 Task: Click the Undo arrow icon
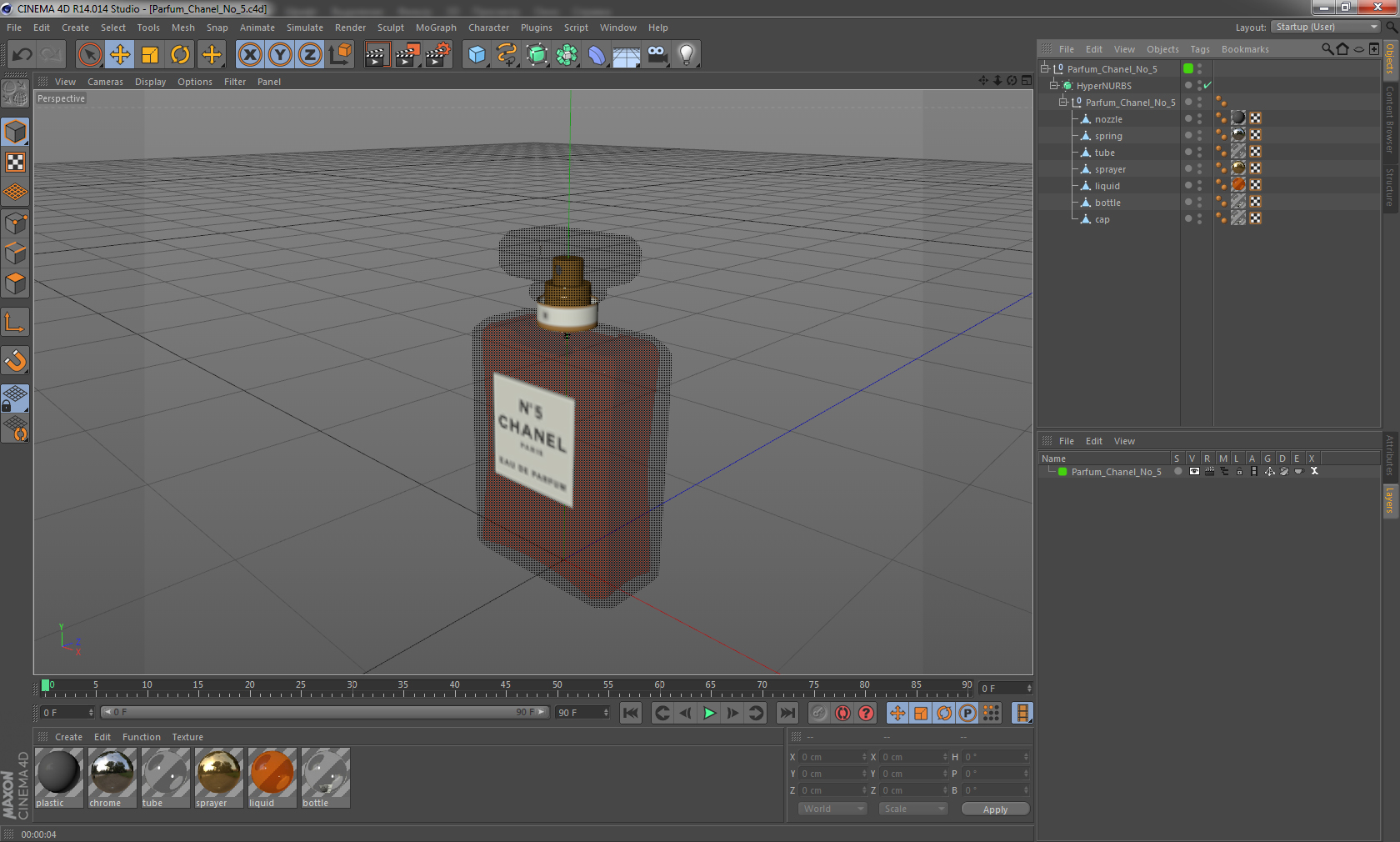pyautogui.click(x=22, y=55)
